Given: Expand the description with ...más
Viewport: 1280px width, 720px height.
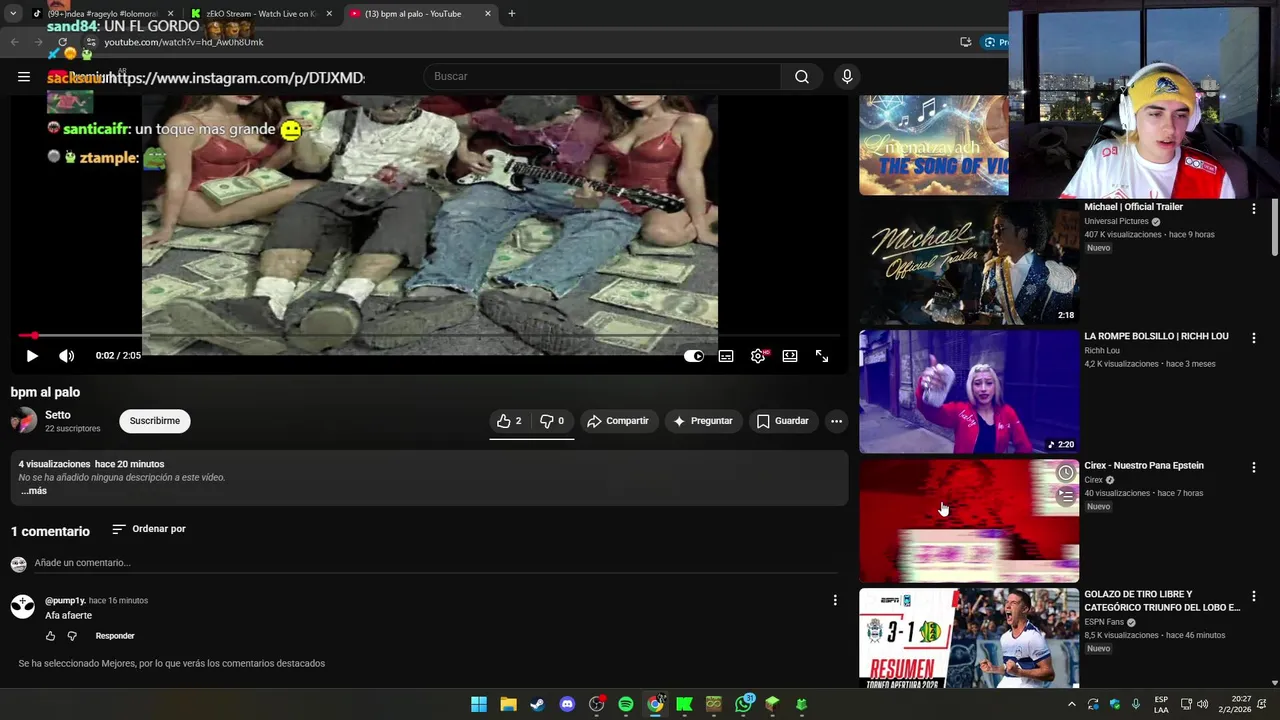Looking at the screenshot, I should 34,491.
